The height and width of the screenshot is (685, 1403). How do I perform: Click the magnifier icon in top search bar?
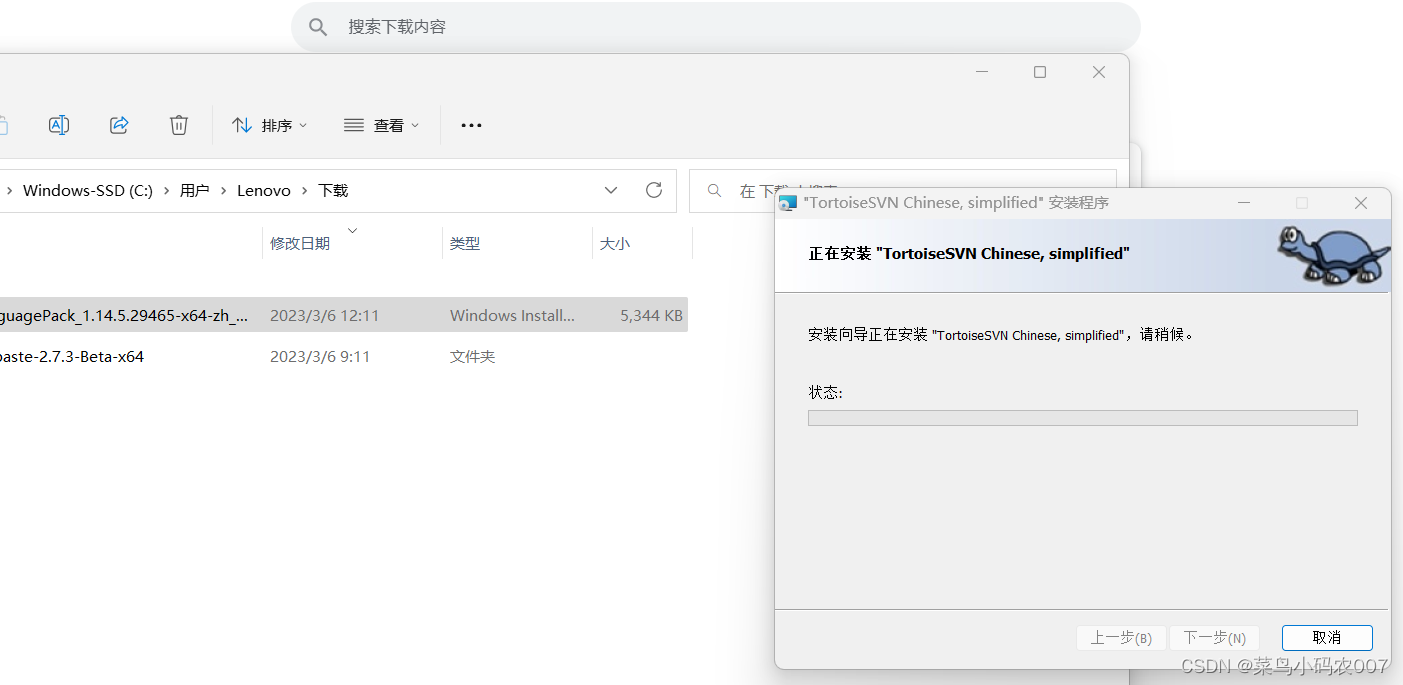[x=318, y=27]
